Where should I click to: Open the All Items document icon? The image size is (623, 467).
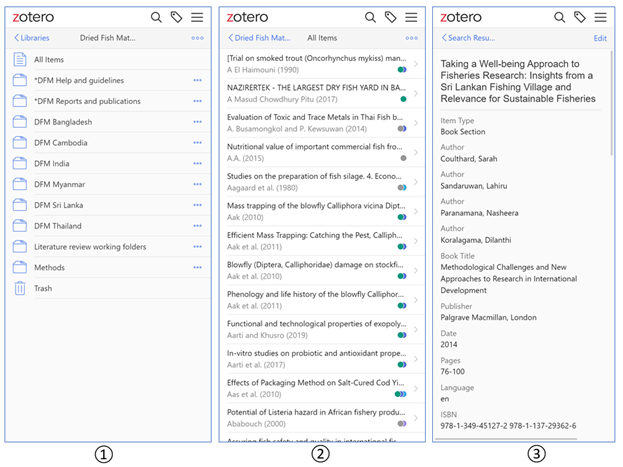(20, 59)
